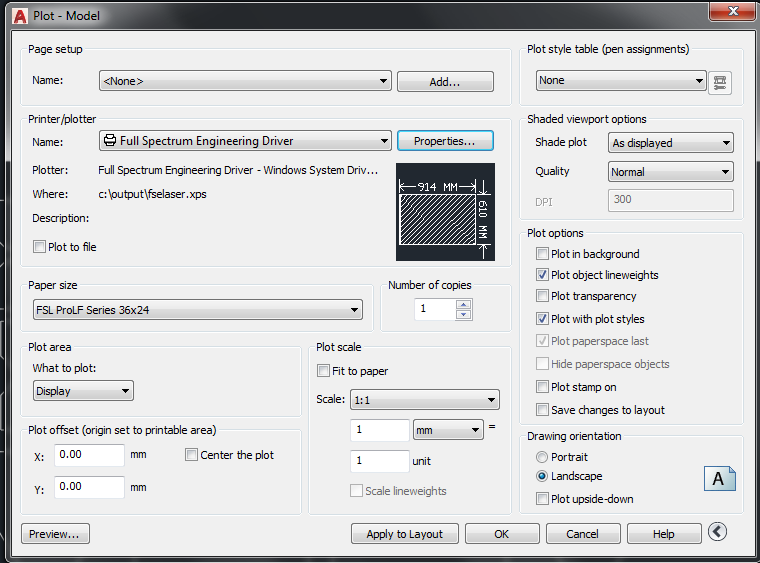Click the Y plot offset field
The width and height of the screenshot is (760, 563).
click(89, 487)
